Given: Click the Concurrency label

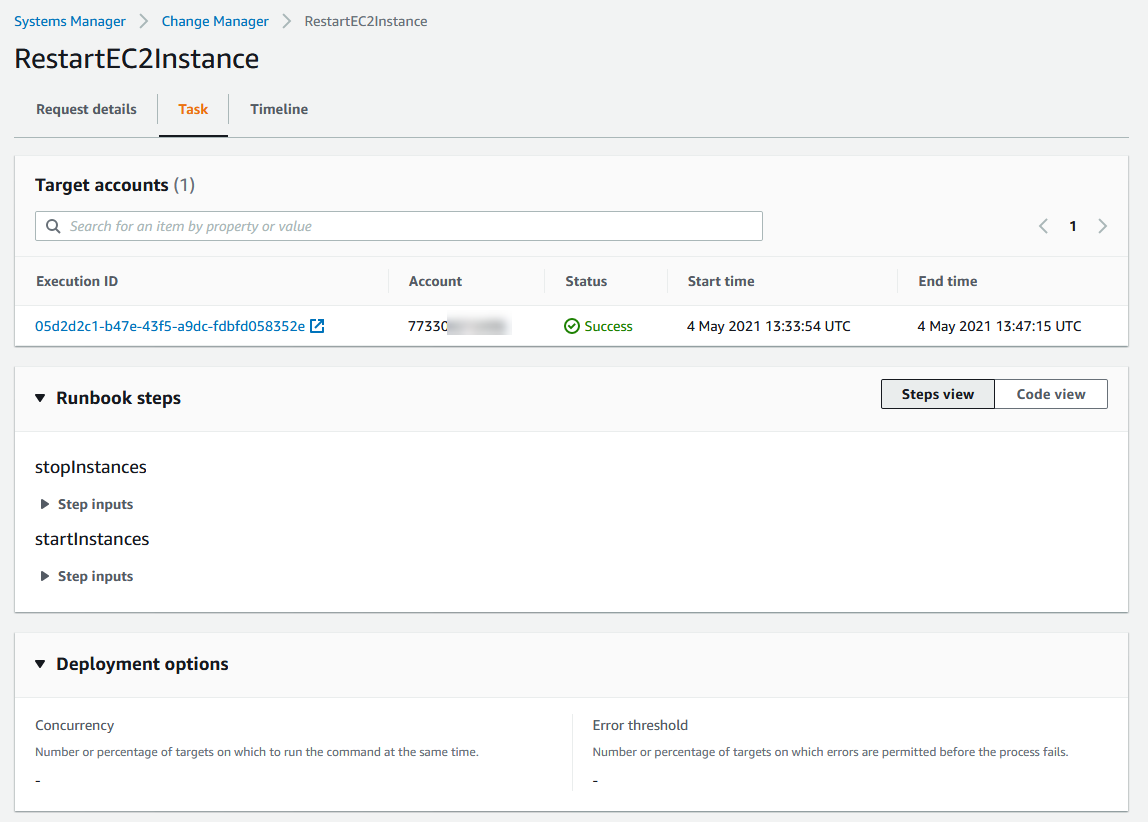Looking at the screenshot, I should (75, 725).
